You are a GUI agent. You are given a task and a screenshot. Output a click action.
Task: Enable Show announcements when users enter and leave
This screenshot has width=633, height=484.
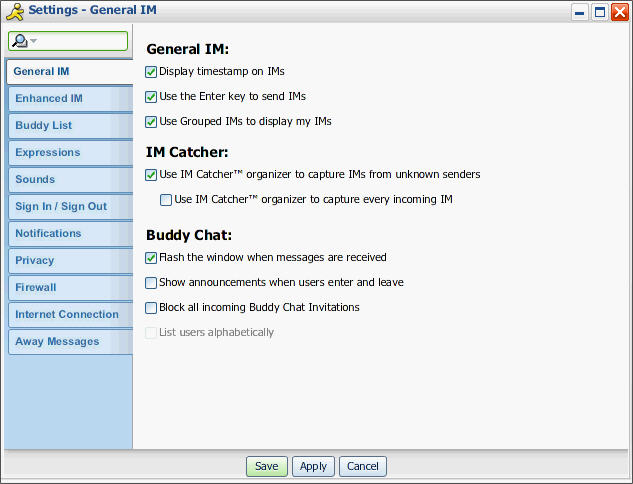[151, 283]
